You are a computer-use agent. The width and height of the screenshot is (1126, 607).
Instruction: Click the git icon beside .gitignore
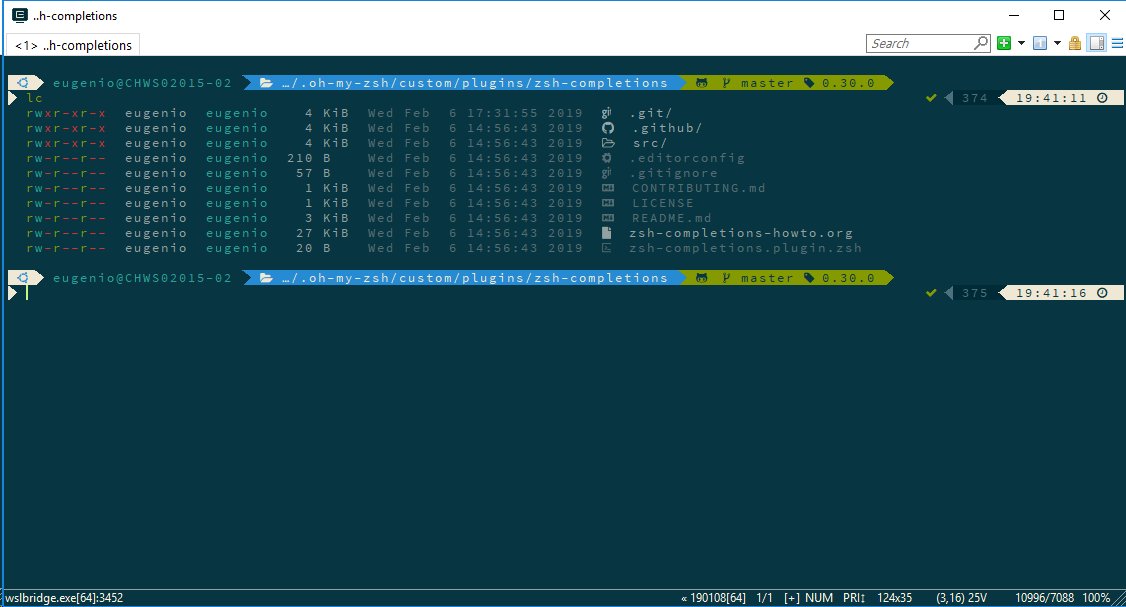point(607,173)
